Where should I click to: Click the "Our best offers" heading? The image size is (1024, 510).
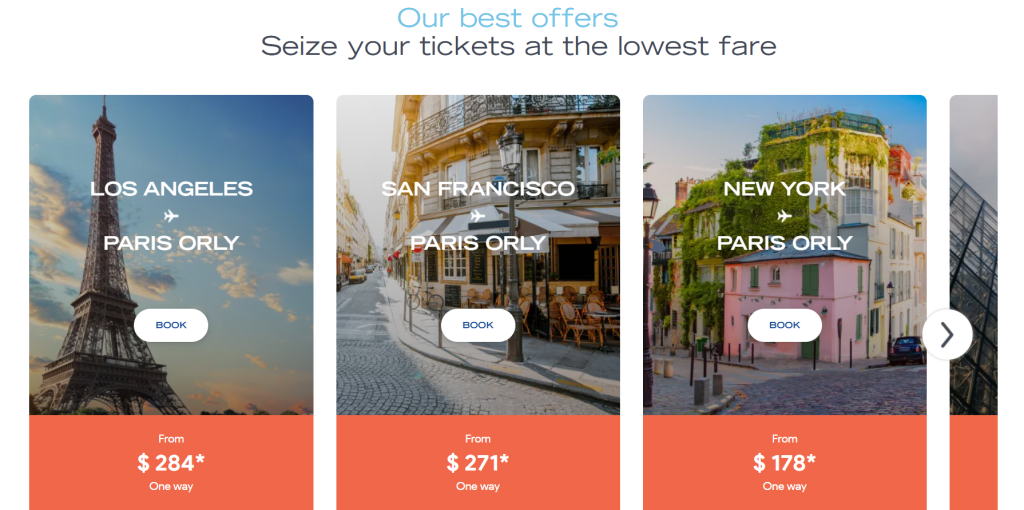[508, 18]
